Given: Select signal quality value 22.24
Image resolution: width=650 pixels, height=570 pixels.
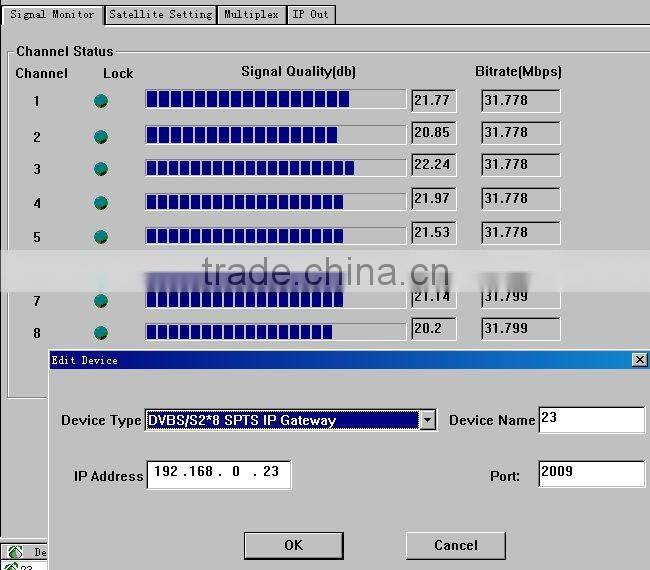Looking at the screenshot, I should 434,165.
